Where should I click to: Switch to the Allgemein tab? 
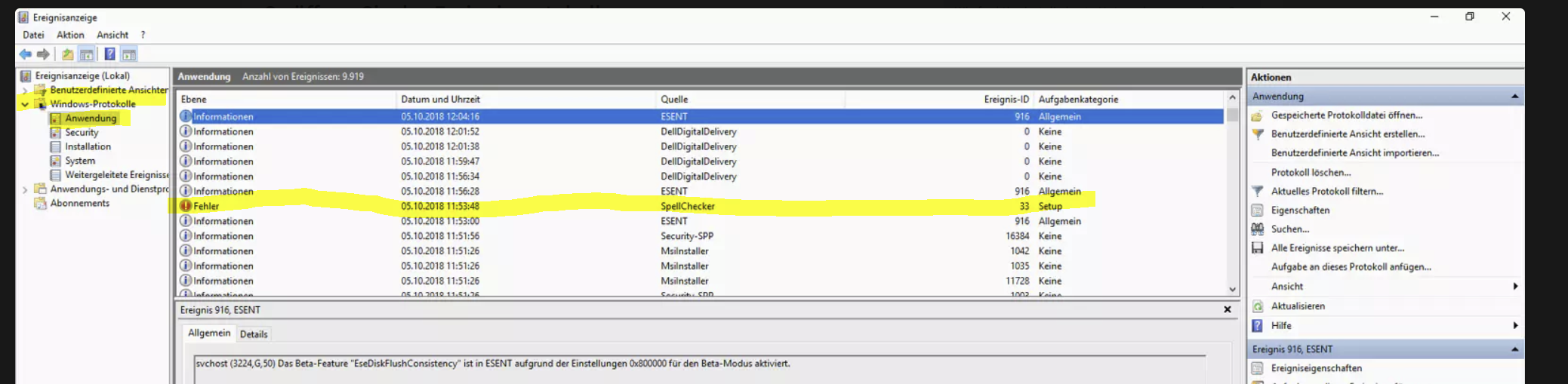pos(209,333)
